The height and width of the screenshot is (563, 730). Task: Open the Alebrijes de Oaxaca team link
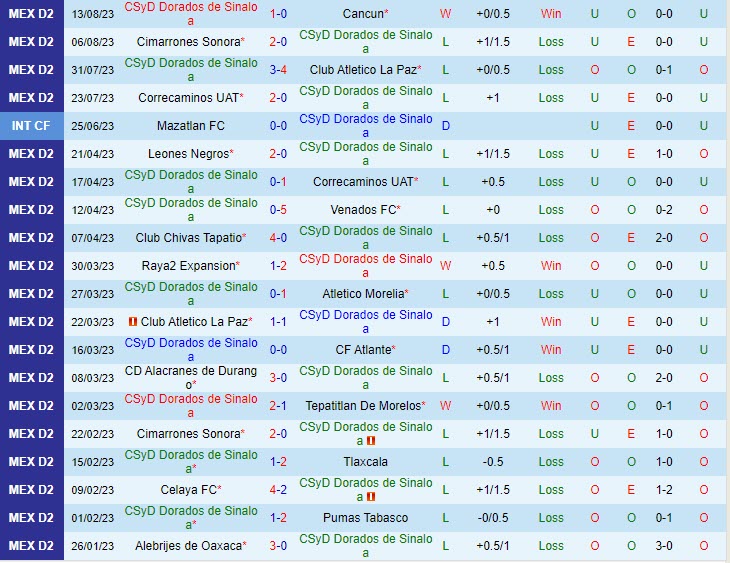coord(188,546)
